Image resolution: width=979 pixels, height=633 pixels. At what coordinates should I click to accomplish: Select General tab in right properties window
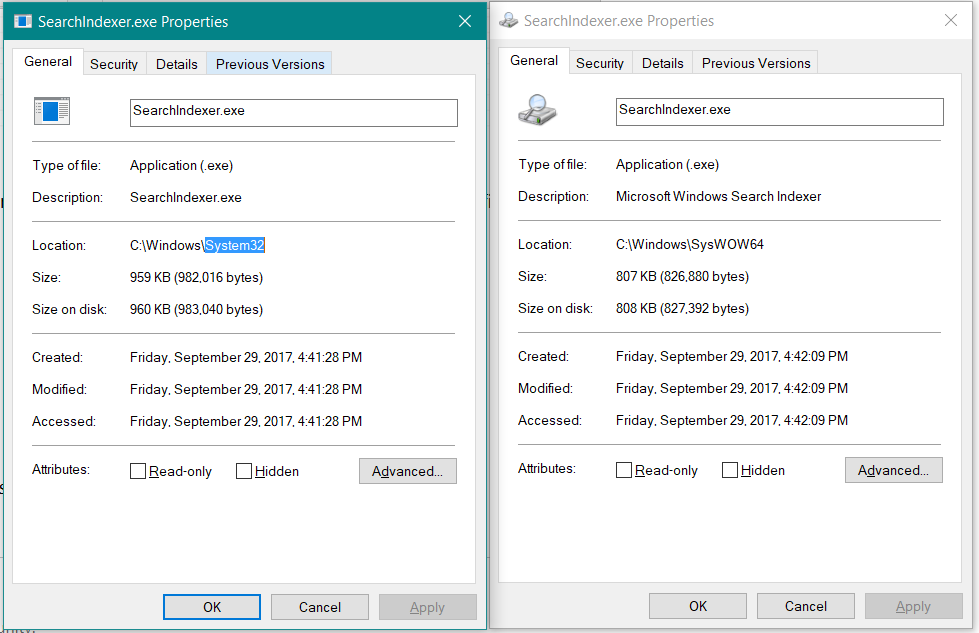click(534, 61)
